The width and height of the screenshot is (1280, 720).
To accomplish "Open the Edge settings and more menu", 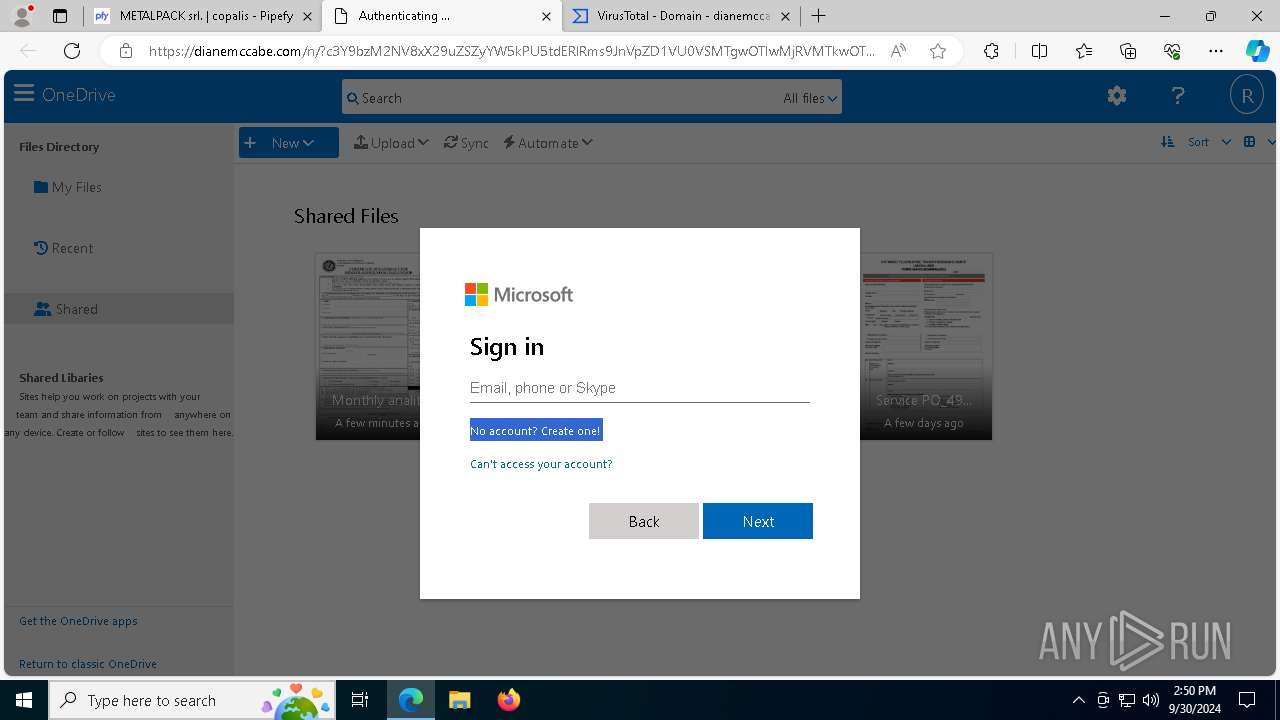I will coord(1216,51).
